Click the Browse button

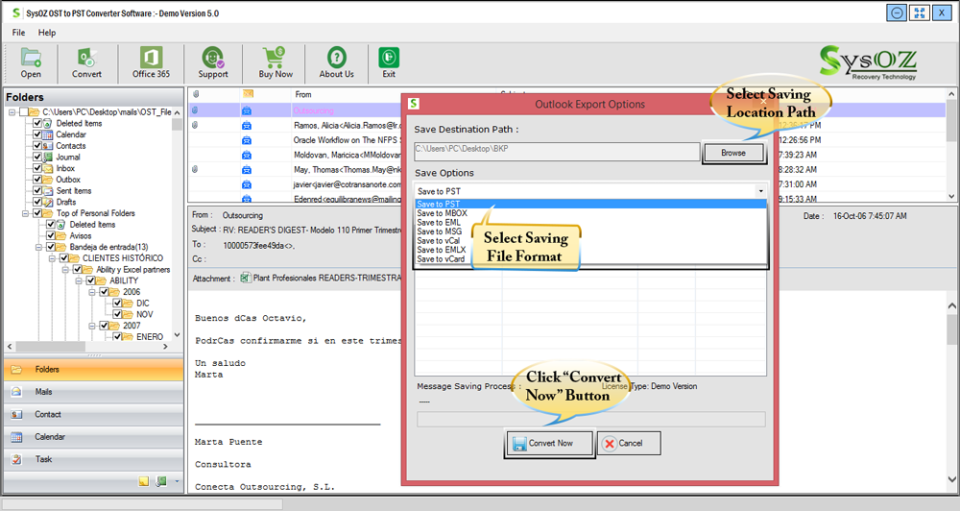pos(733,153)
